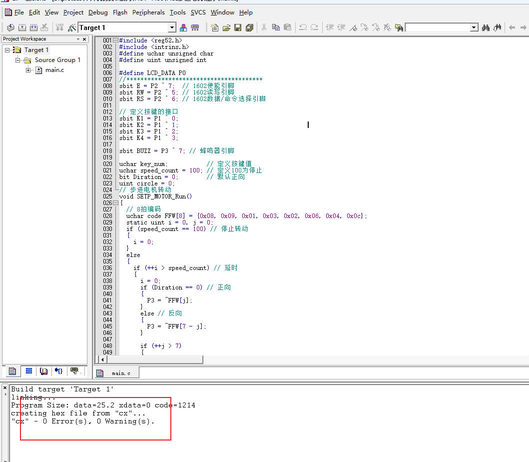The image size is (529, 462).
Task: Click into the Find text combo box
Action: [438, 28]
